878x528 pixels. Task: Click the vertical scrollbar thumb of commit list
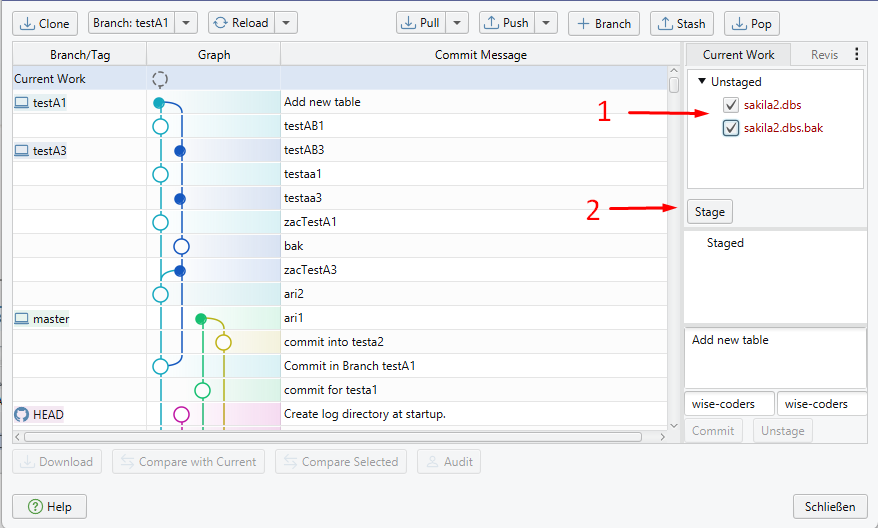pos(674,85)
